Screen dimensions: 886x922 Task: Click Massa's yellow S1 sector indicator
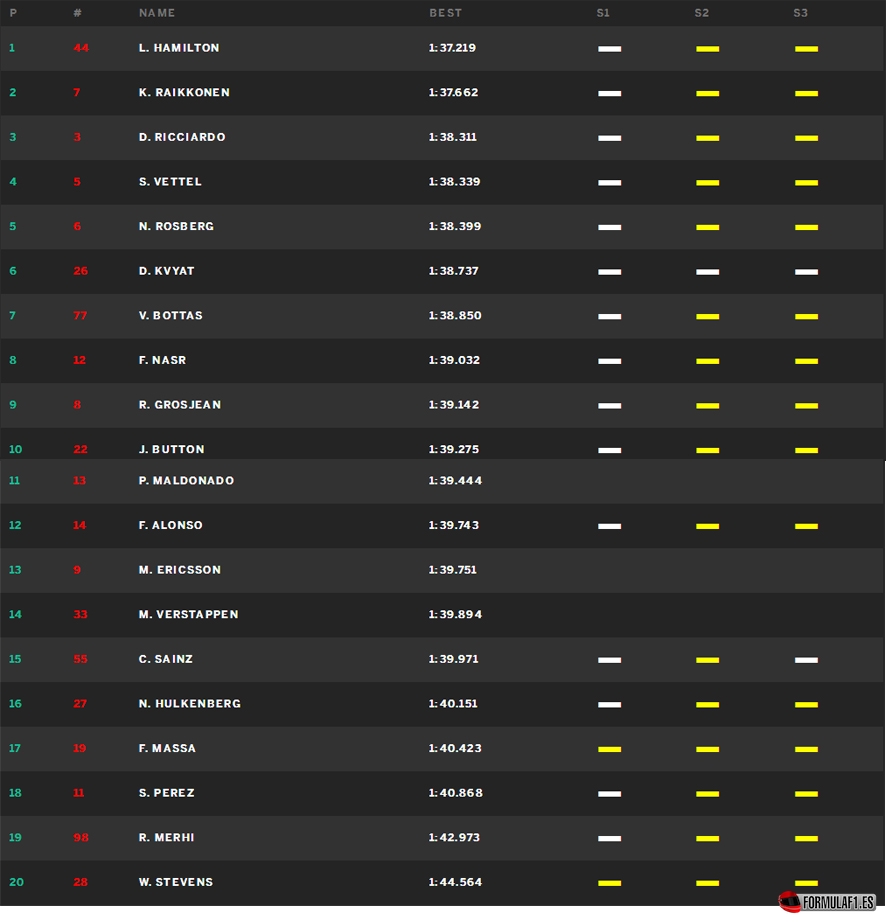pyautogui.click(x=609, y=749)
